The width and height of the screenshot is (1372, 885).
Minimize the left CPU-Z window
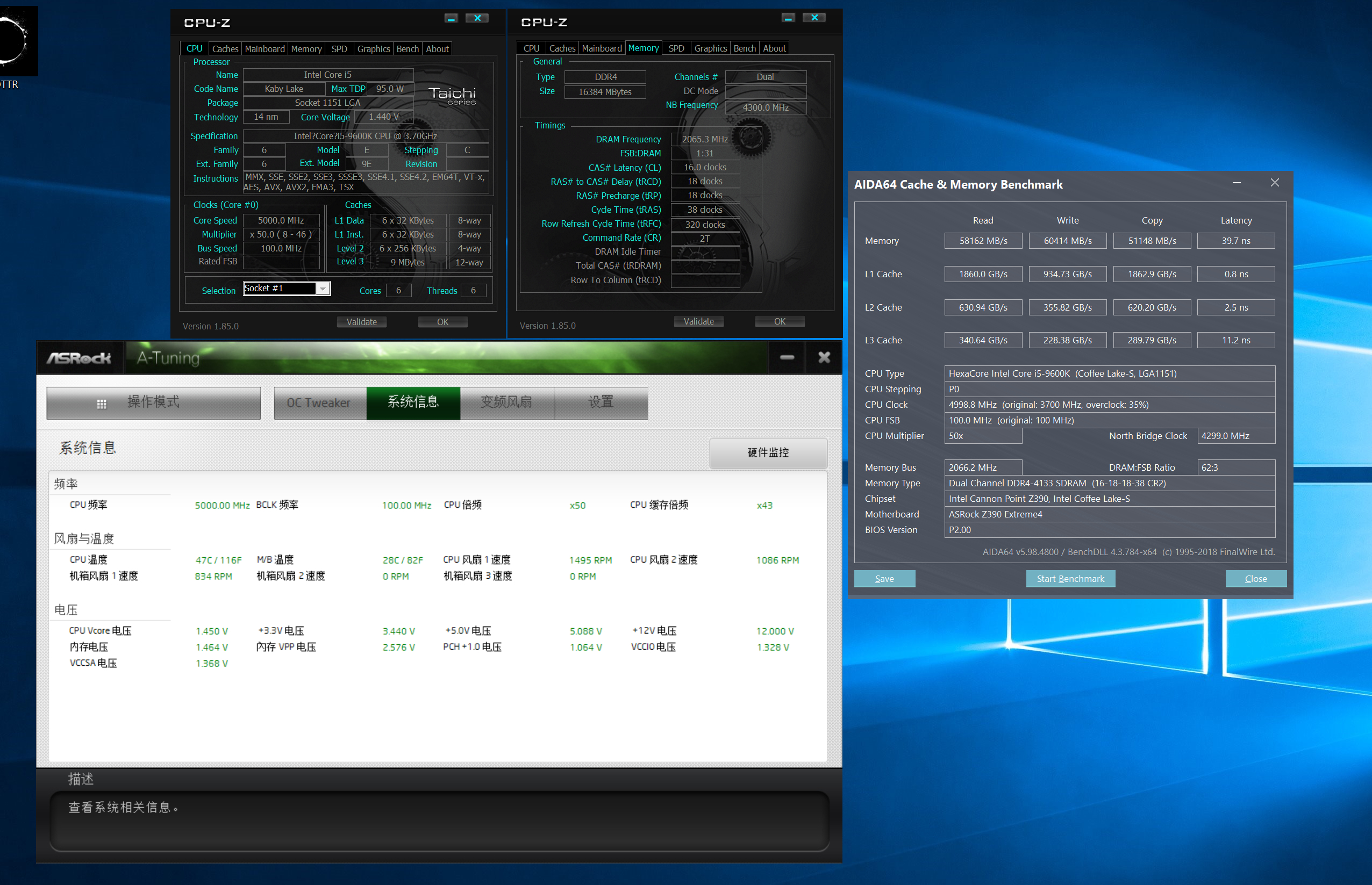pos(452,18)
